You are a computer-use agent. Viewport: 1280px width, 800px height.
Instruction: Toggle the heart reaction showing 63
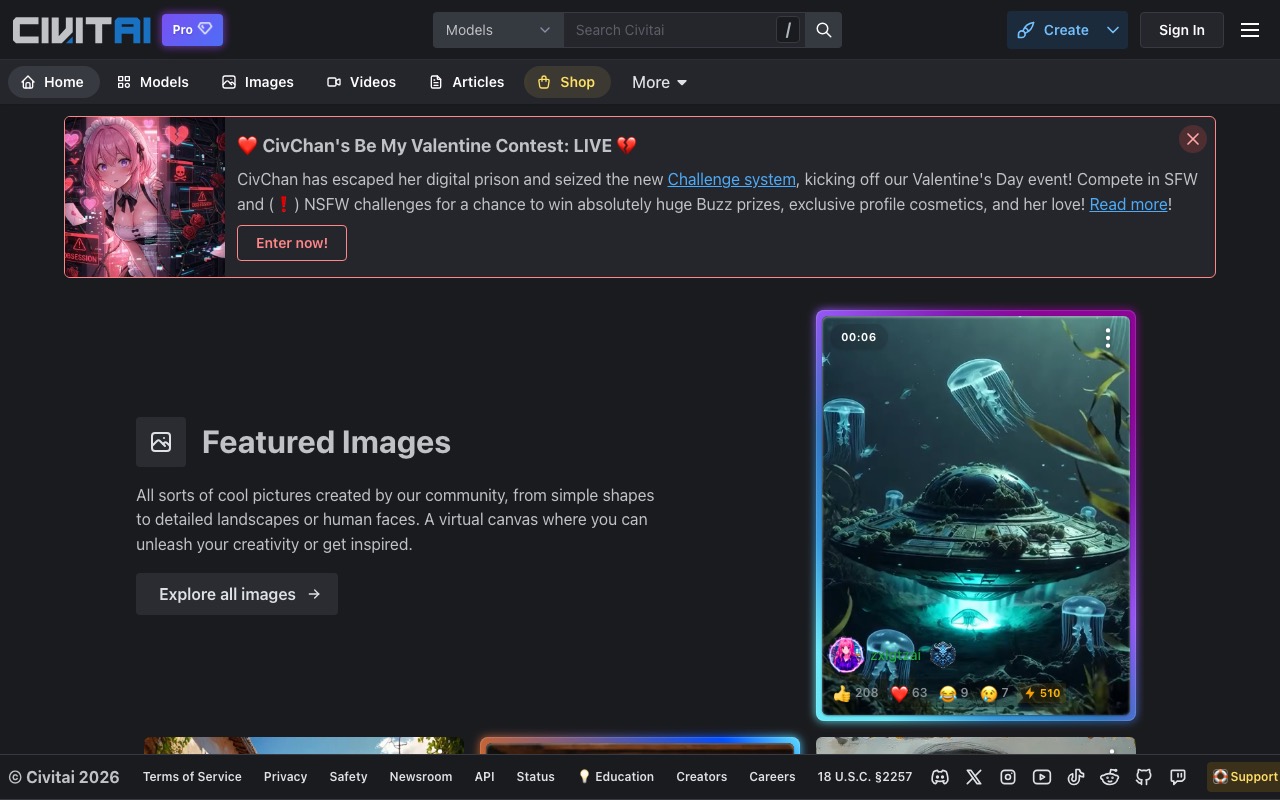pos(909,693)
